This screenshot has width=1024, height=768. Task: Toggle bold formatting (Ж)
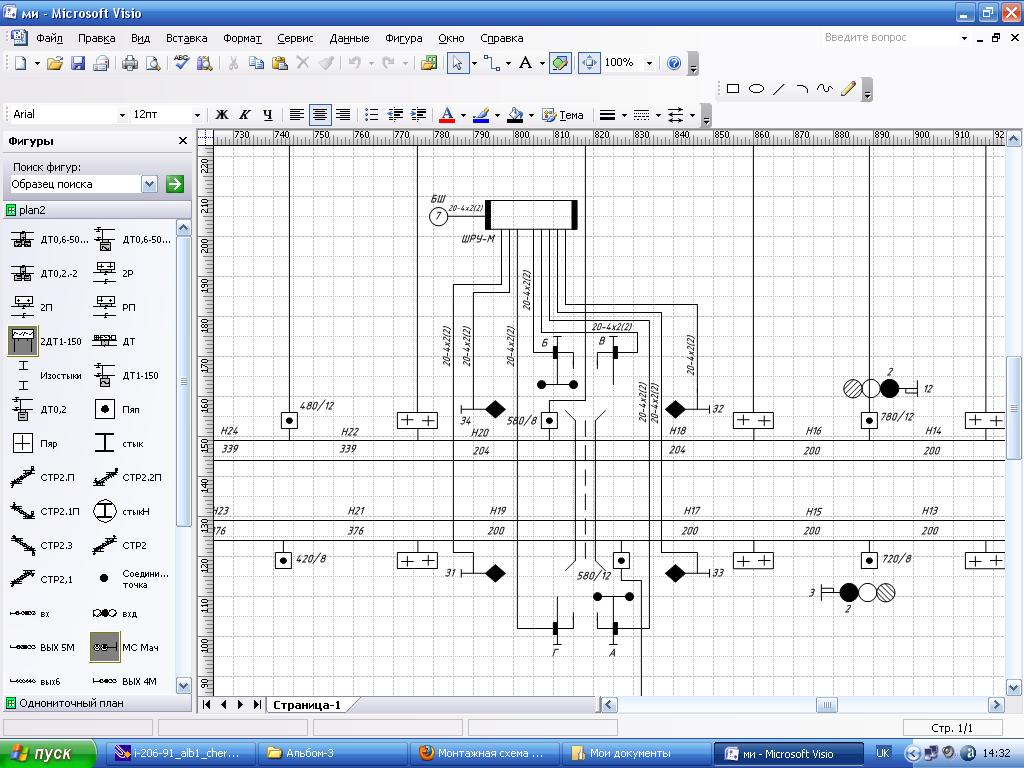click(222, 115)
